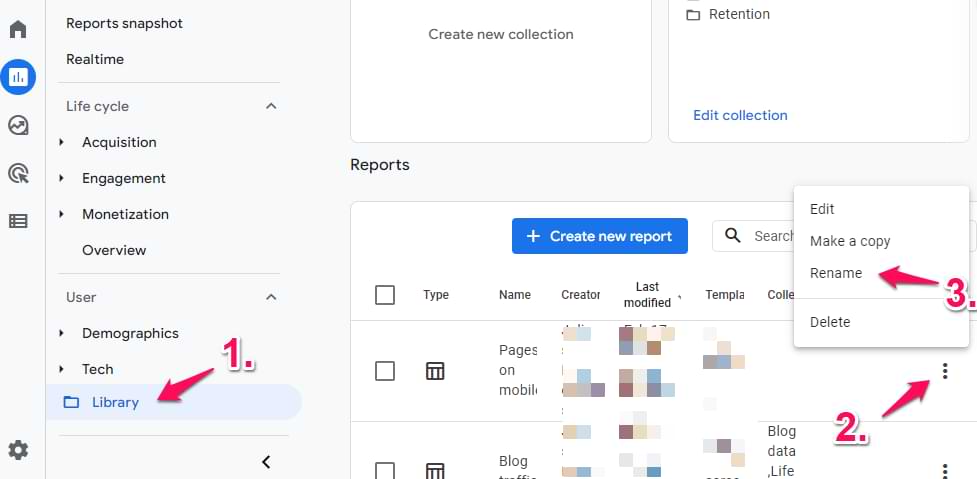The image size is (977, 479).
Task: Select the Reports chart icon
Action: point(18,76)
